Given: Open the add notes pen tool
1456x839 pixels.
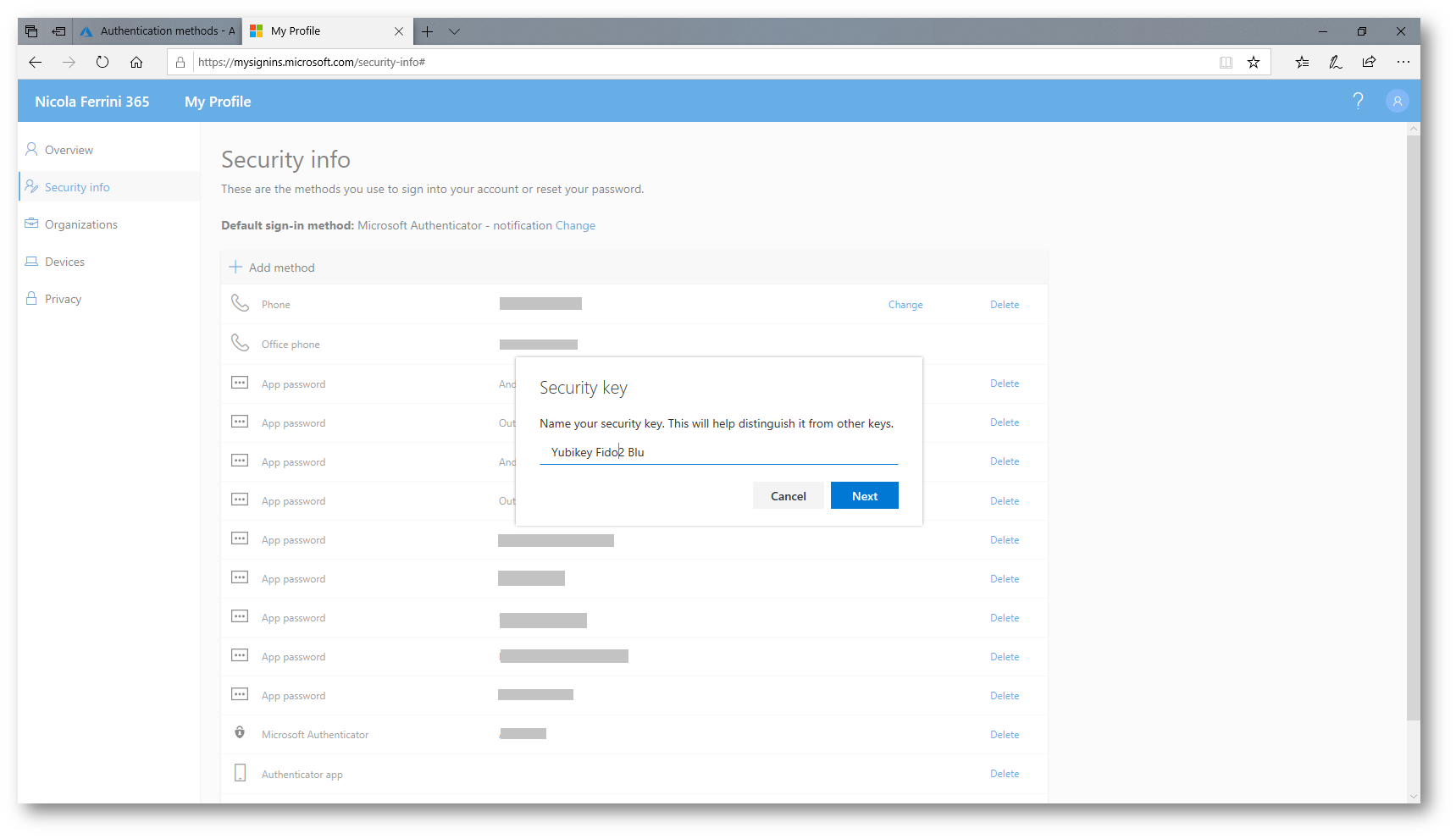Looking at the screenshot, I should point(1336,62).
